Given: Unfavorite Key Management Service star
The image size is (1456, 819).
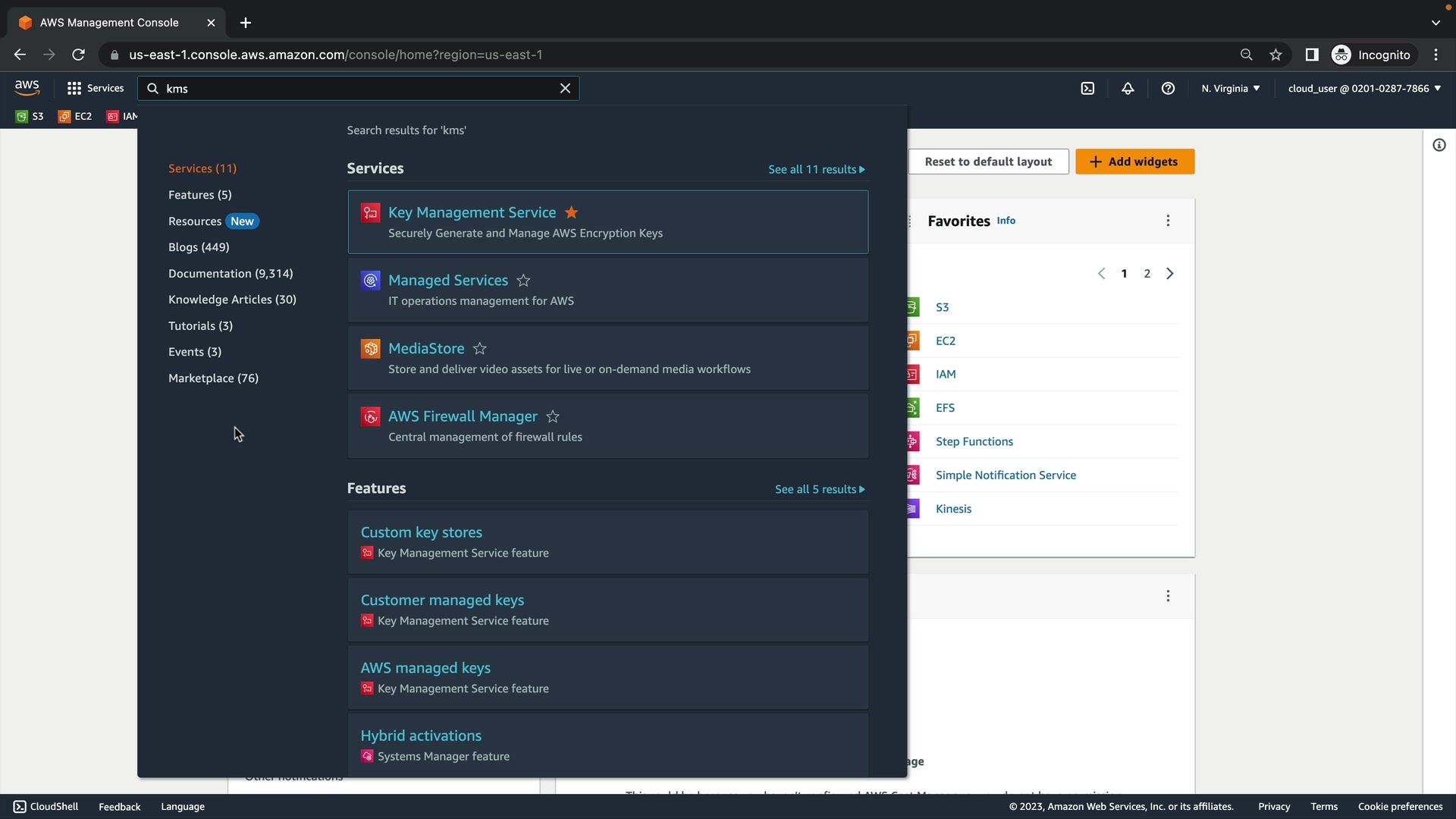Looking at the screenshot, I should click(x=572, y=212).
